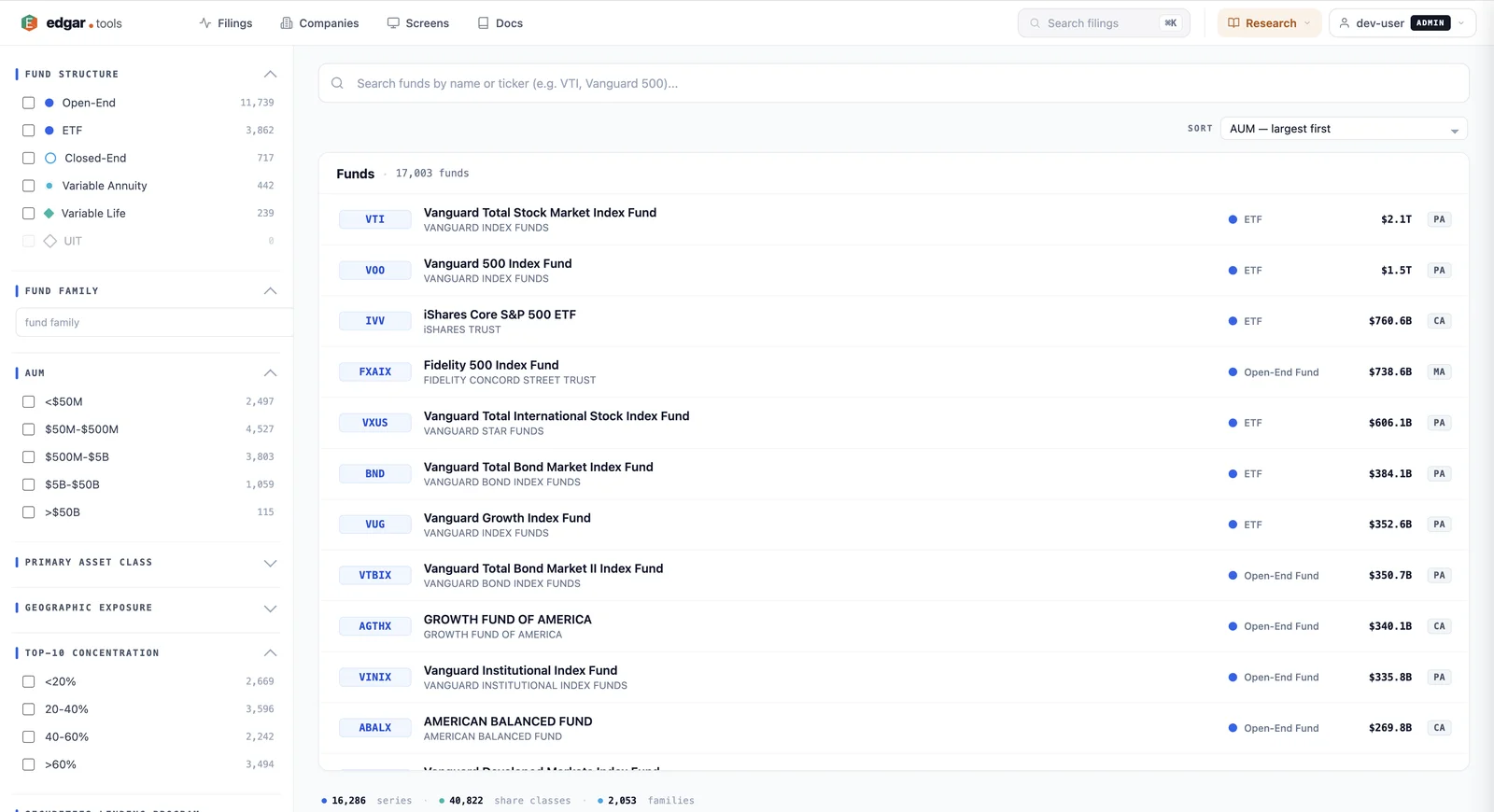Check the $50M-$500M AUM filter

[29, 429]
